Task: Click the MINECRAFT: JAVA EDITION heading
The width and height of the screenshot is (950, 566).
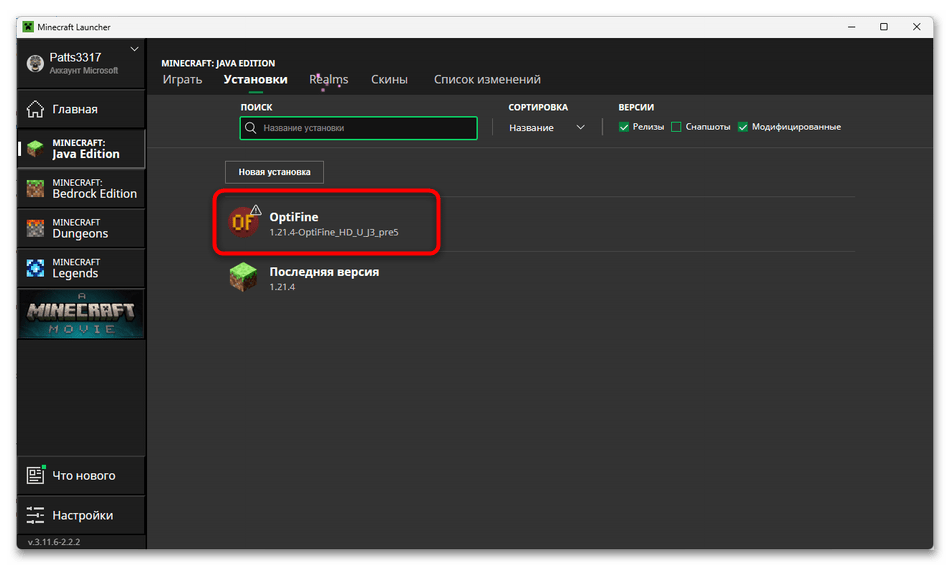Action: coord(218,63)
